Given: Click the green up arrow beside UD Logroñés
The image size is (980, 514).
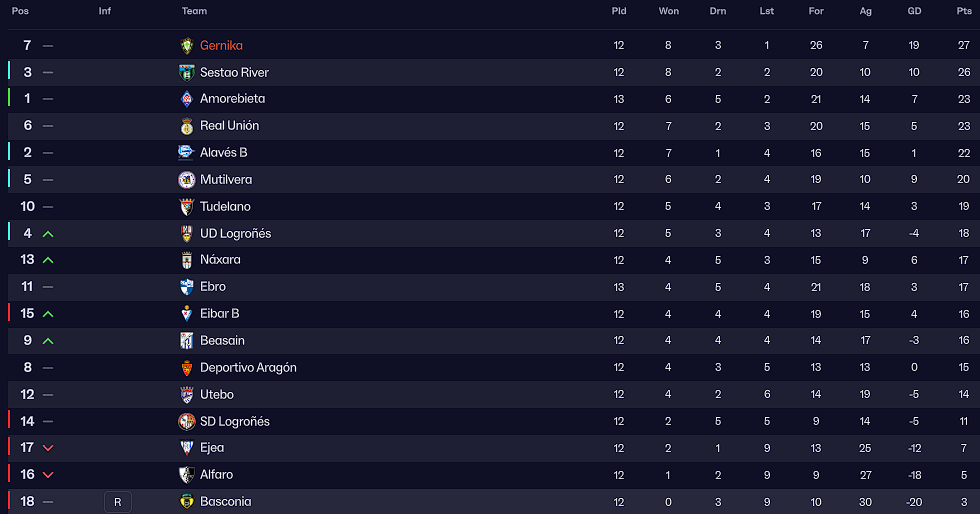Looking at the screenshot, I should (x=48, y=234).
